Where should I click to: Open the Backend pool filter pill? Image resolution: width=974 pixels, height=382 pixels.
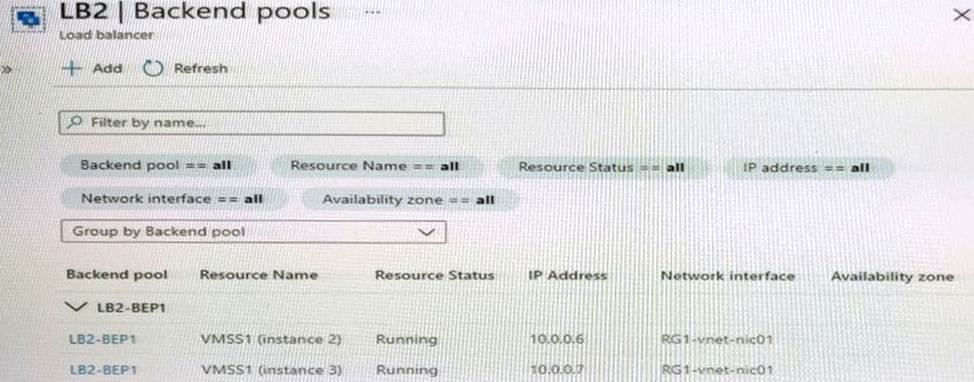pos(157,166)
